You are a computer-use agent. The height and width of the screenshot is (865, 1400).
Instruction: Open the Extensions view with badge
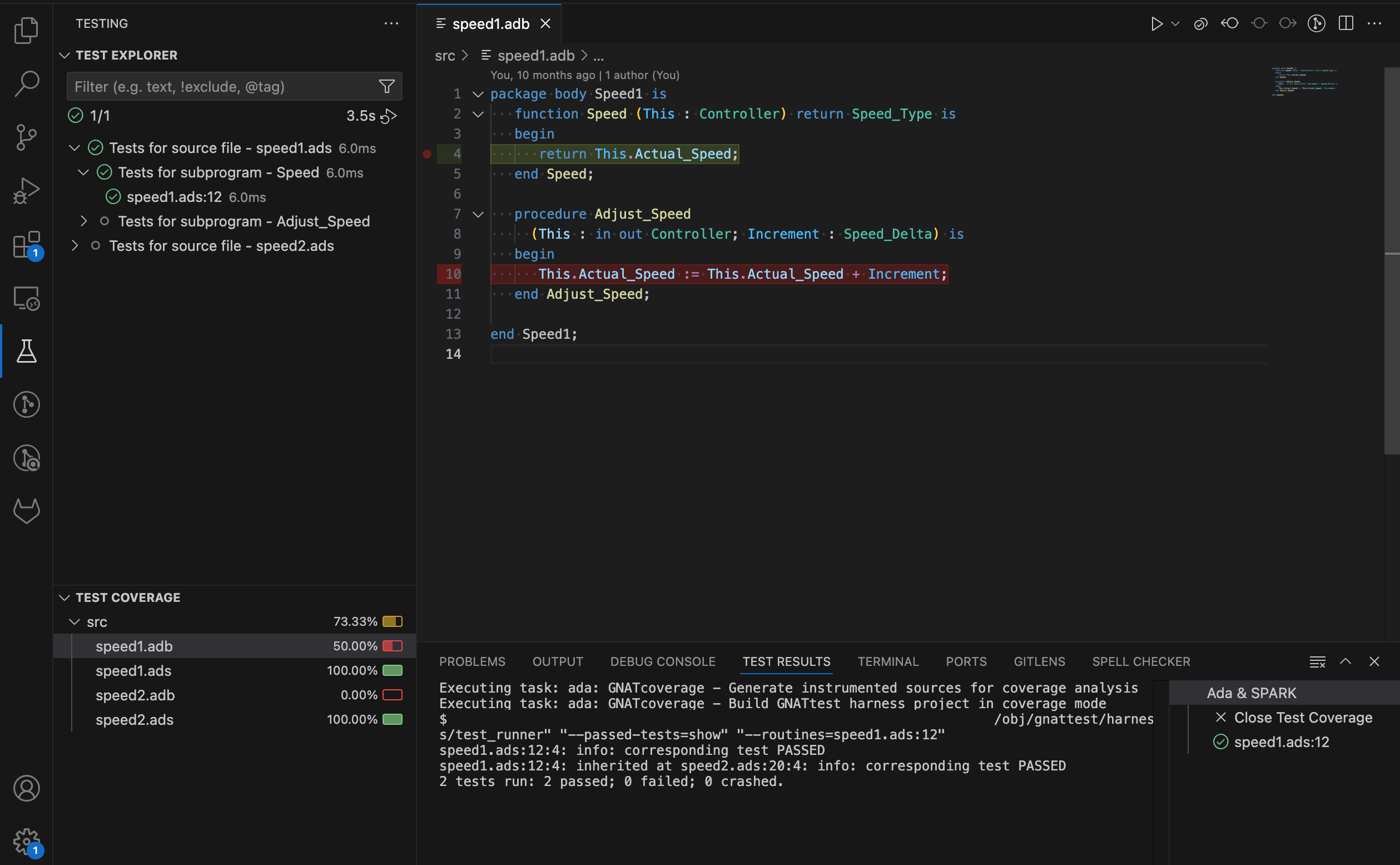(x=26, y=245)
